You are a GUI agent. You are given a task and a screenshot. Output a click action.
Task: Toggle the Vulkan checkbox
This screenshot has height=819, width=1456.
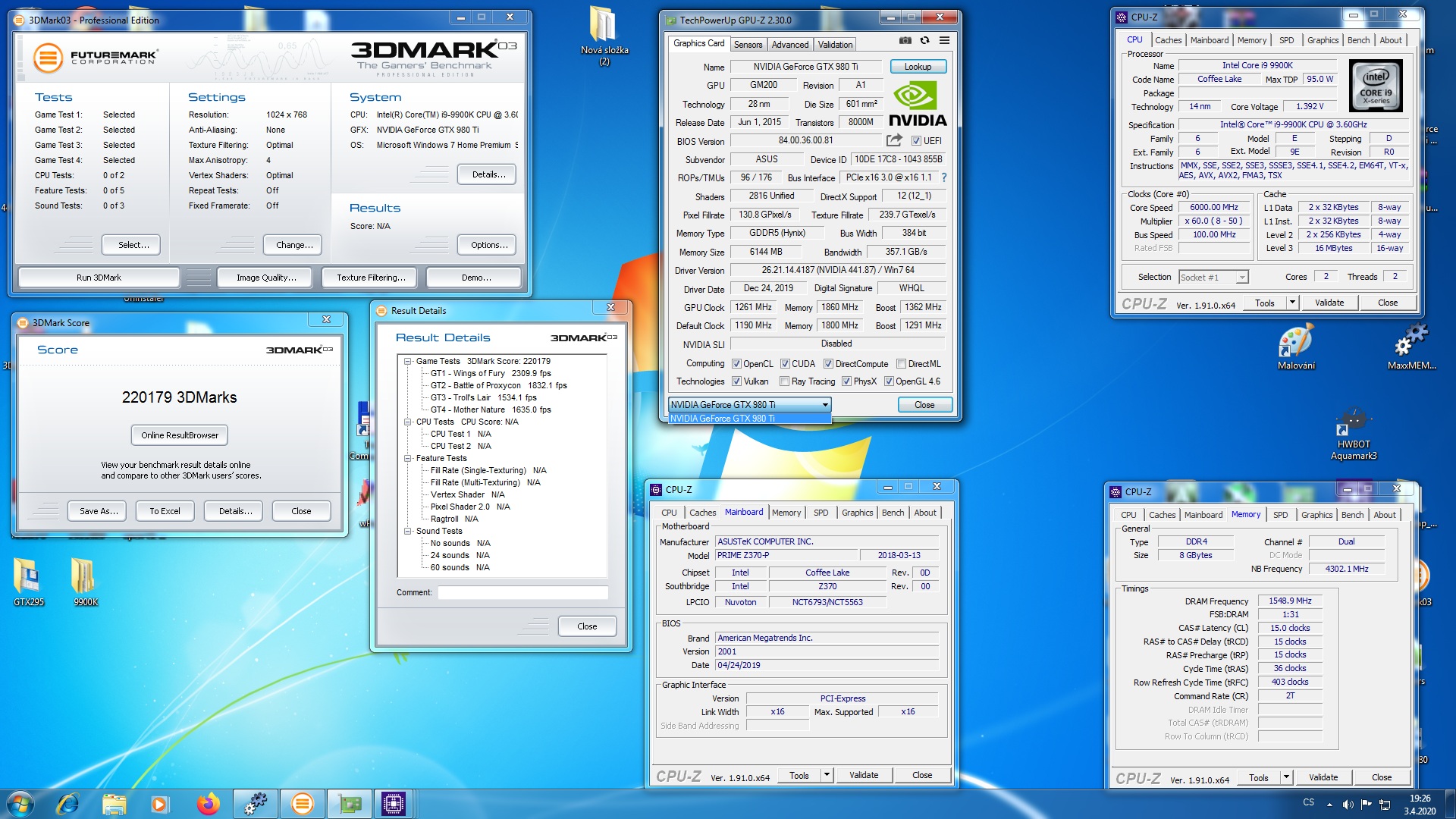[736, 381]
